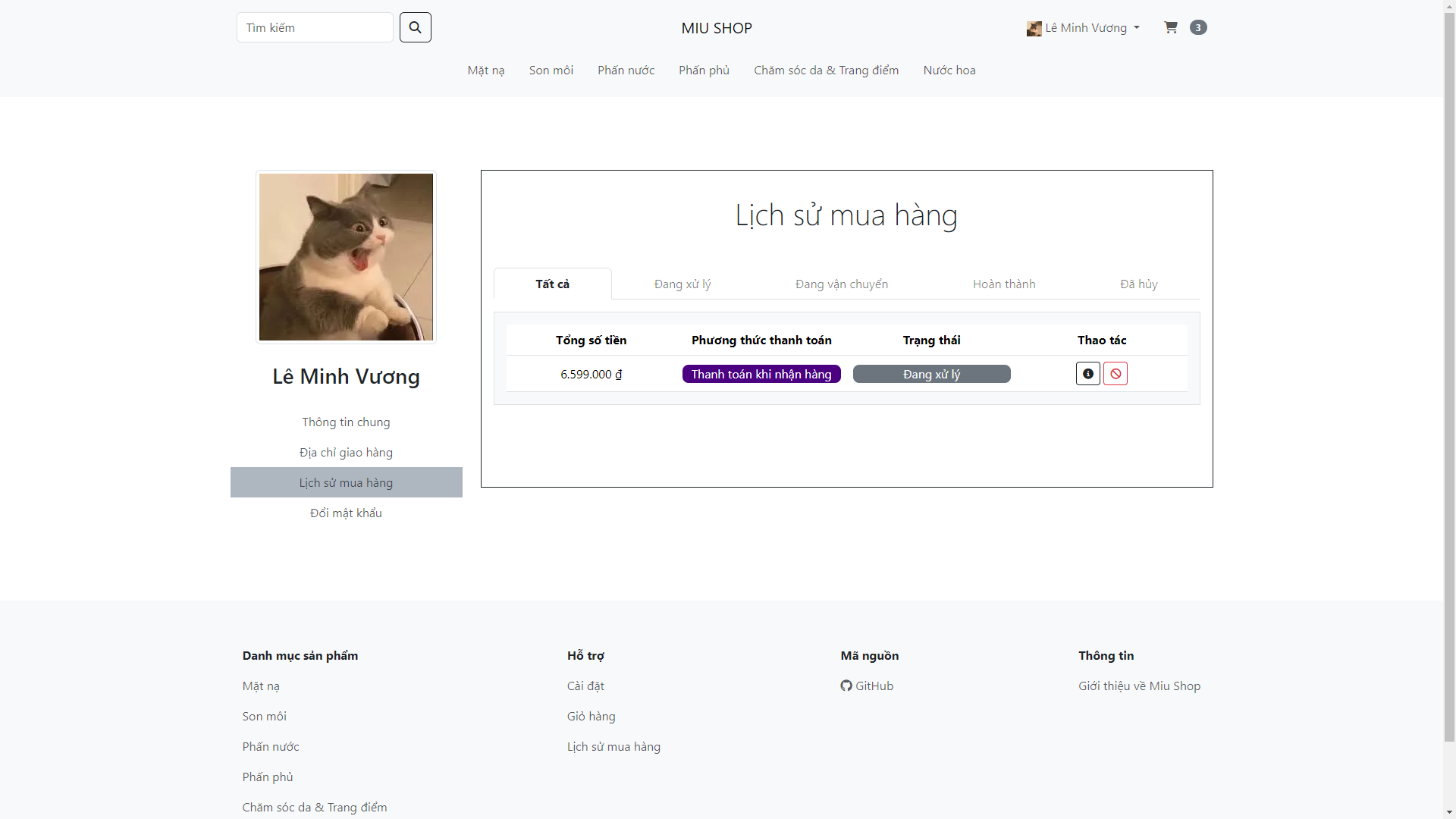Go to Thông tin chung in sidebar
Viewport: 1456px width, 819px height.
[x=346, y=422]
